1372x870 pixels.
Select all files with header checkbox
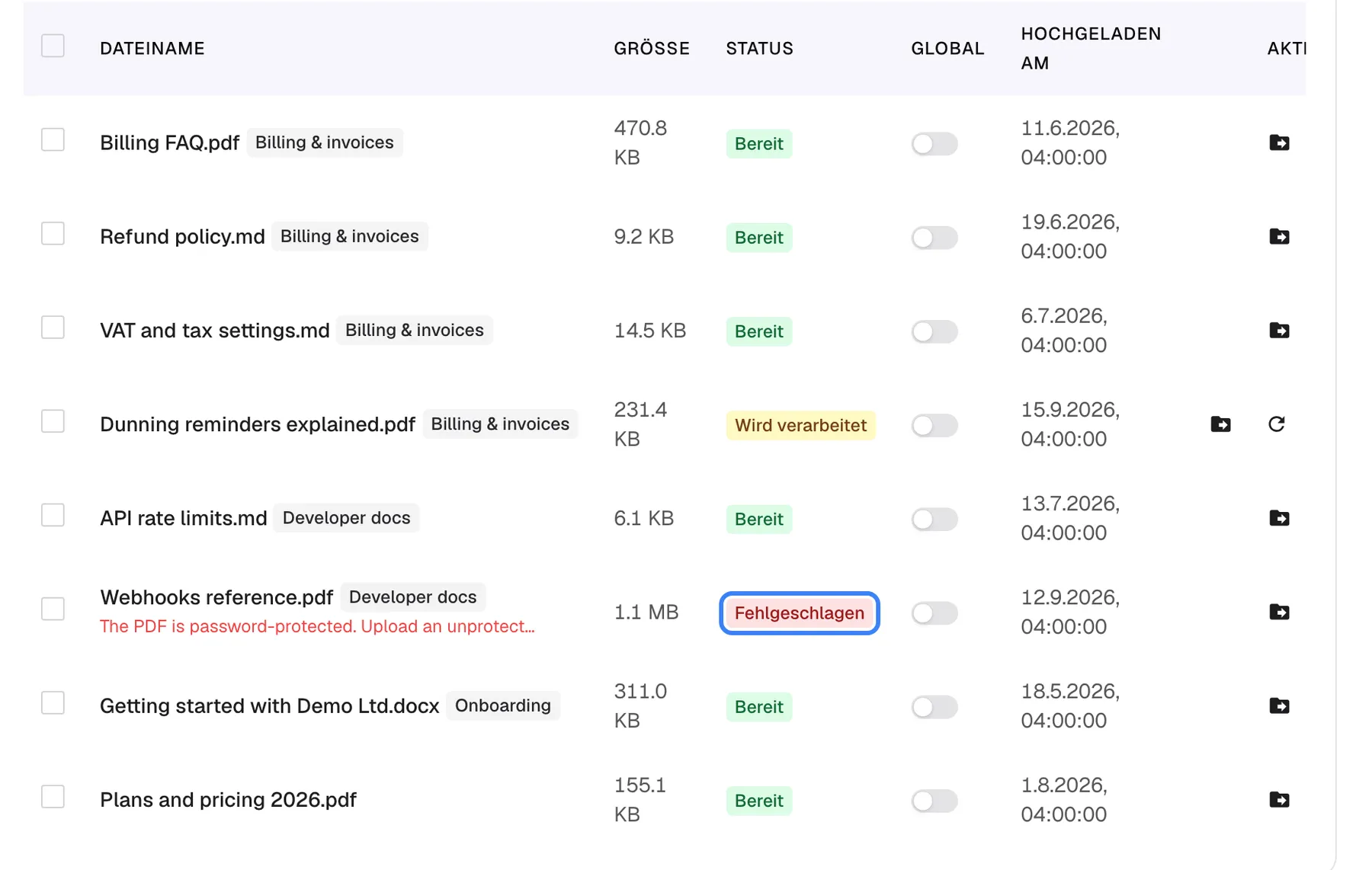(53, 46)
